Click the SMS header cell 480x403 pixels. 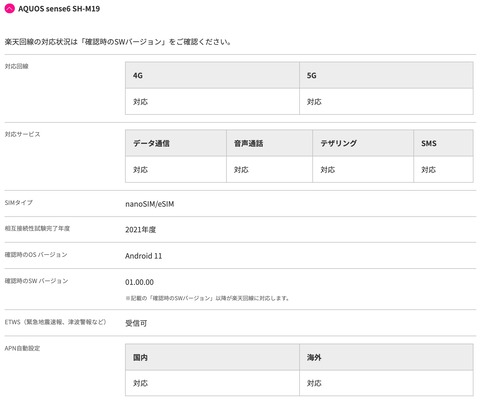click(x=443, y=143)
